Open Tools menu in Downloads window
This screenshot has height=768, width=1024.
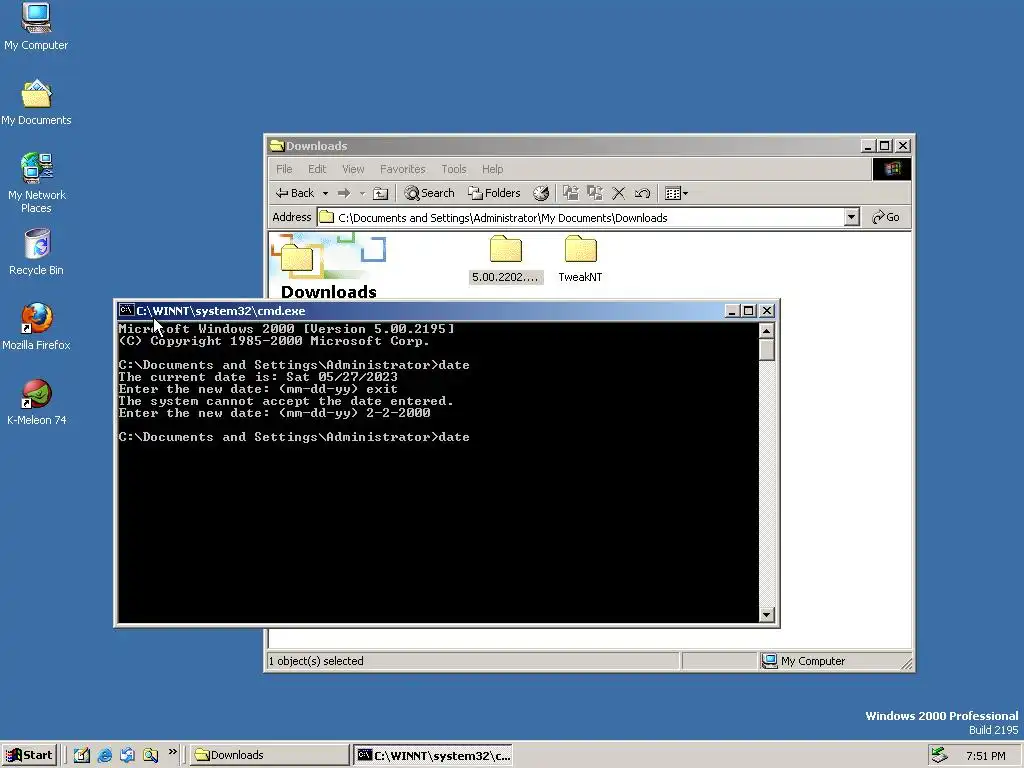[x=453, y=169]
